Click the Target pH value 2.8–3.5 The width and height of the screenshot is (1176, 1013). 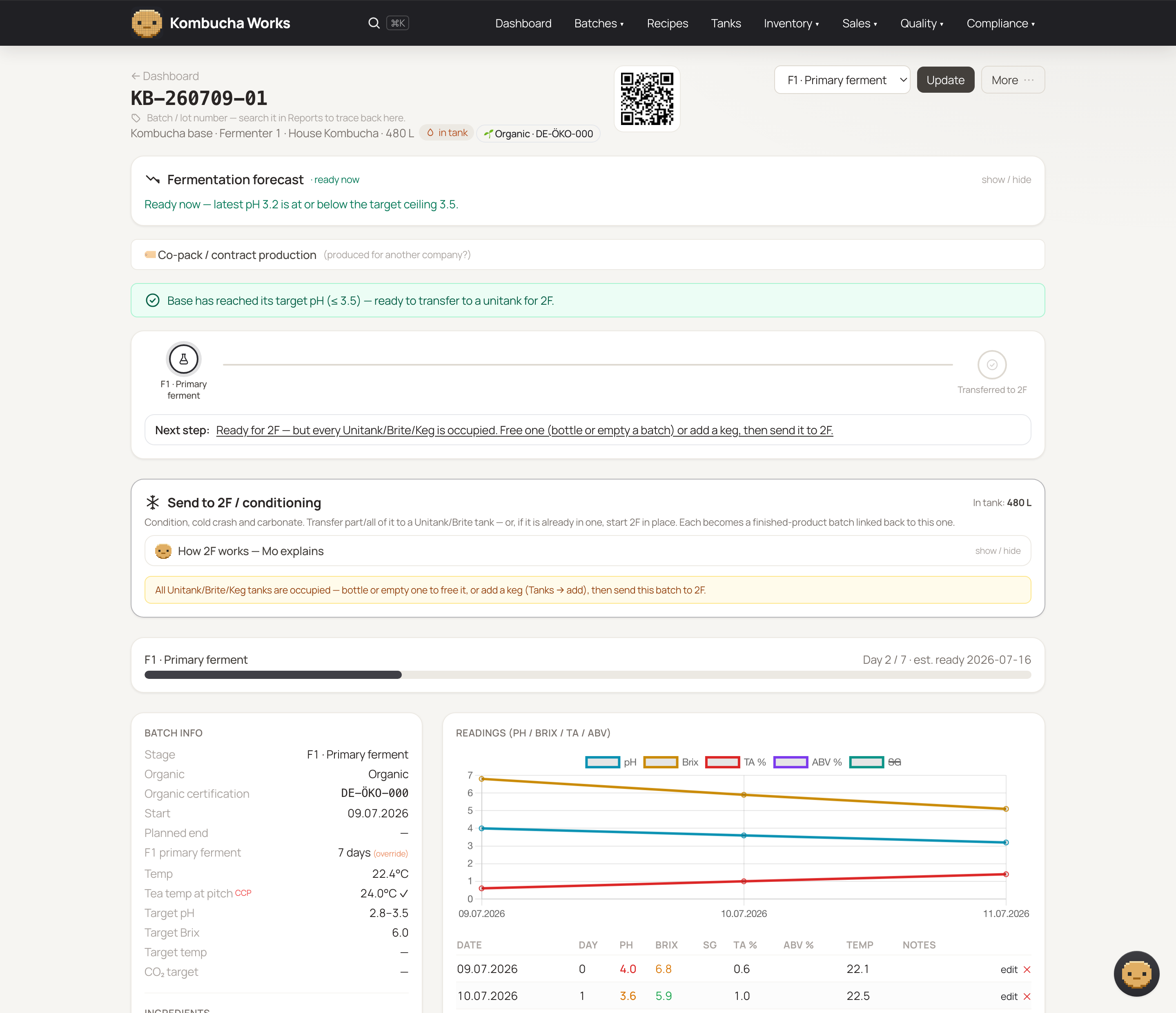[388, 913]
